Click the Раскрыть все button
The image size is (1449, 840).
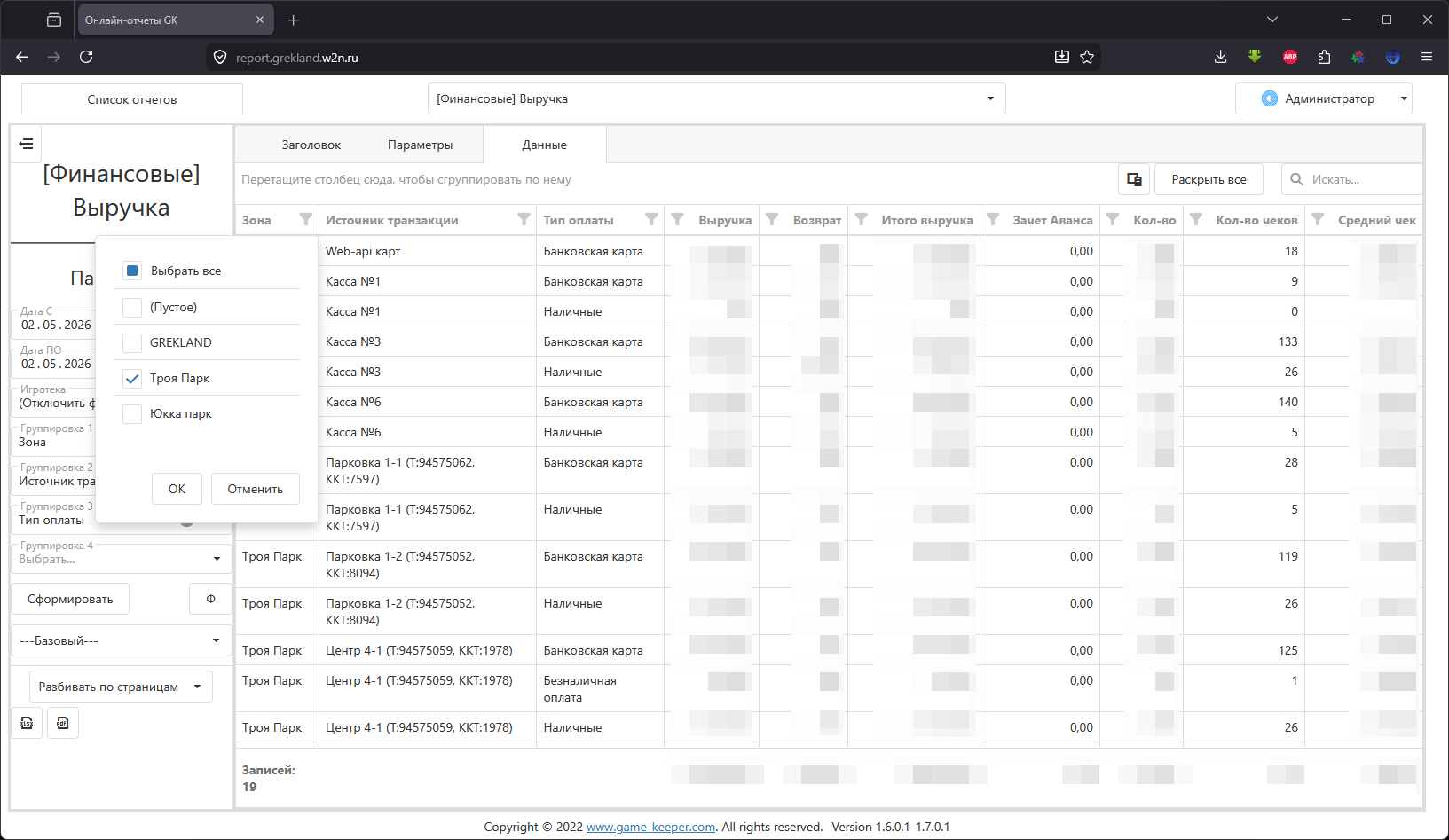(x=1209, y=179)
